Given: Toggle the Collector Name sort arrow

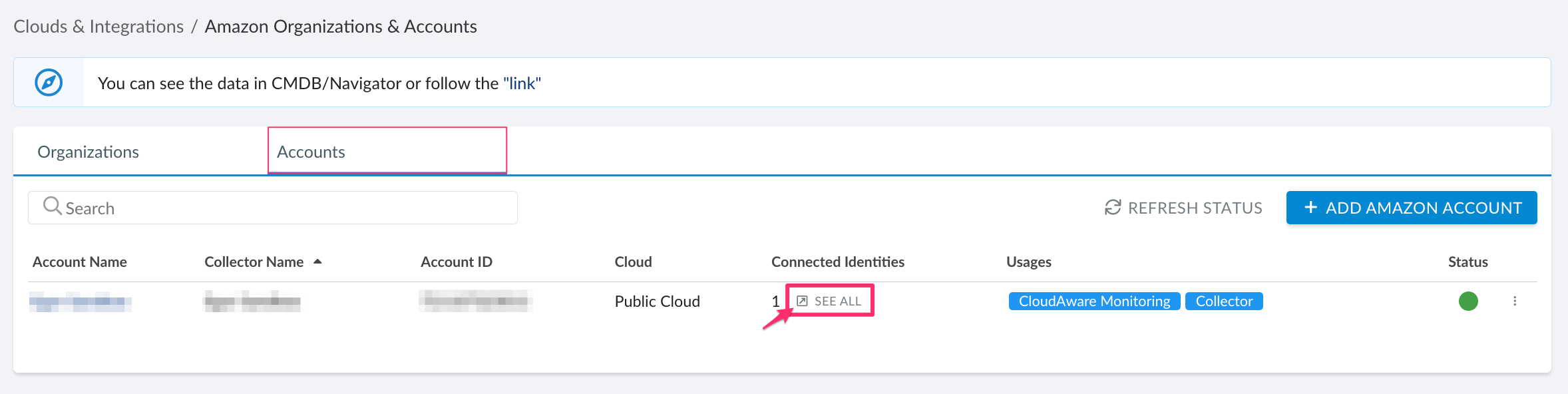Looking at the screenshot, I should tap(317, 262).
